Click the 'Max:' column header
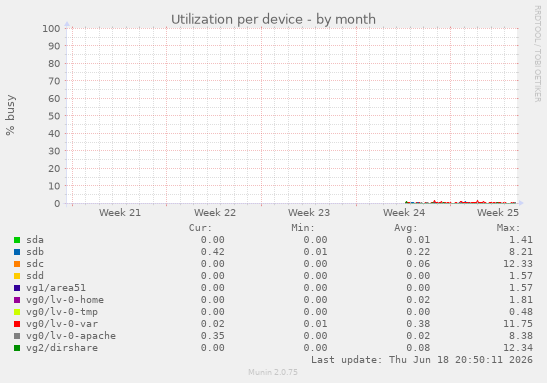The width and height of the screenshot is (547, 383). 508,228
